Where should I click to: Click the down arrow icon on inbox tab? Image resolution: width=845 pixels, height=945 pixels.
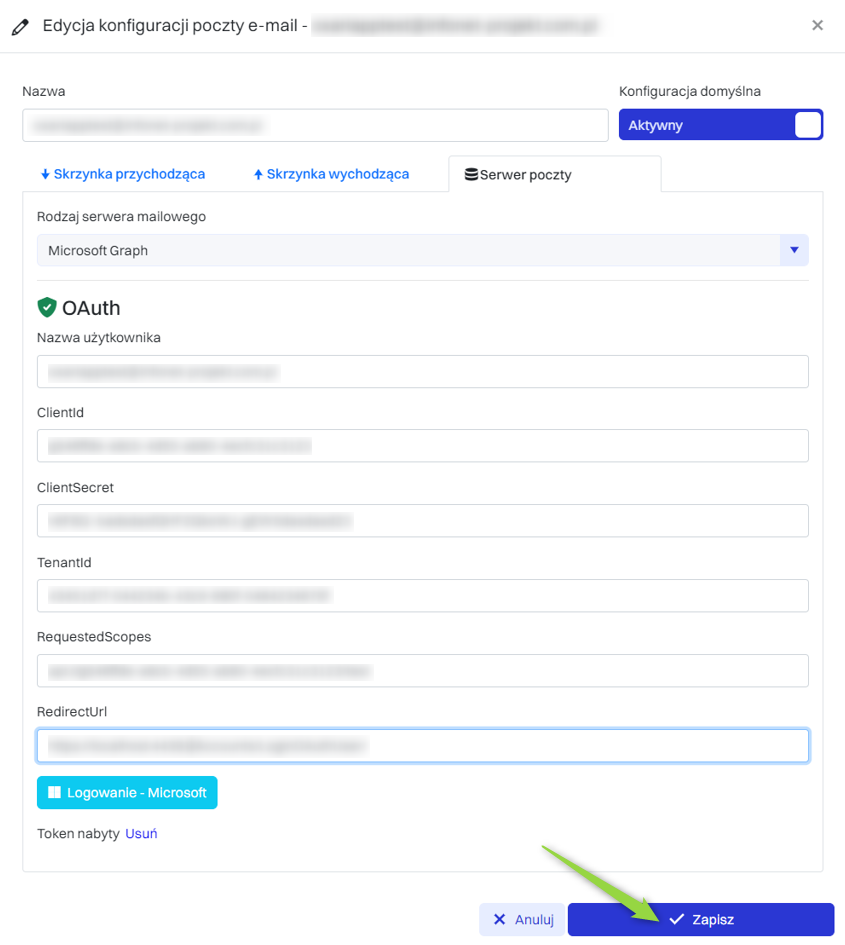point(45,174)
